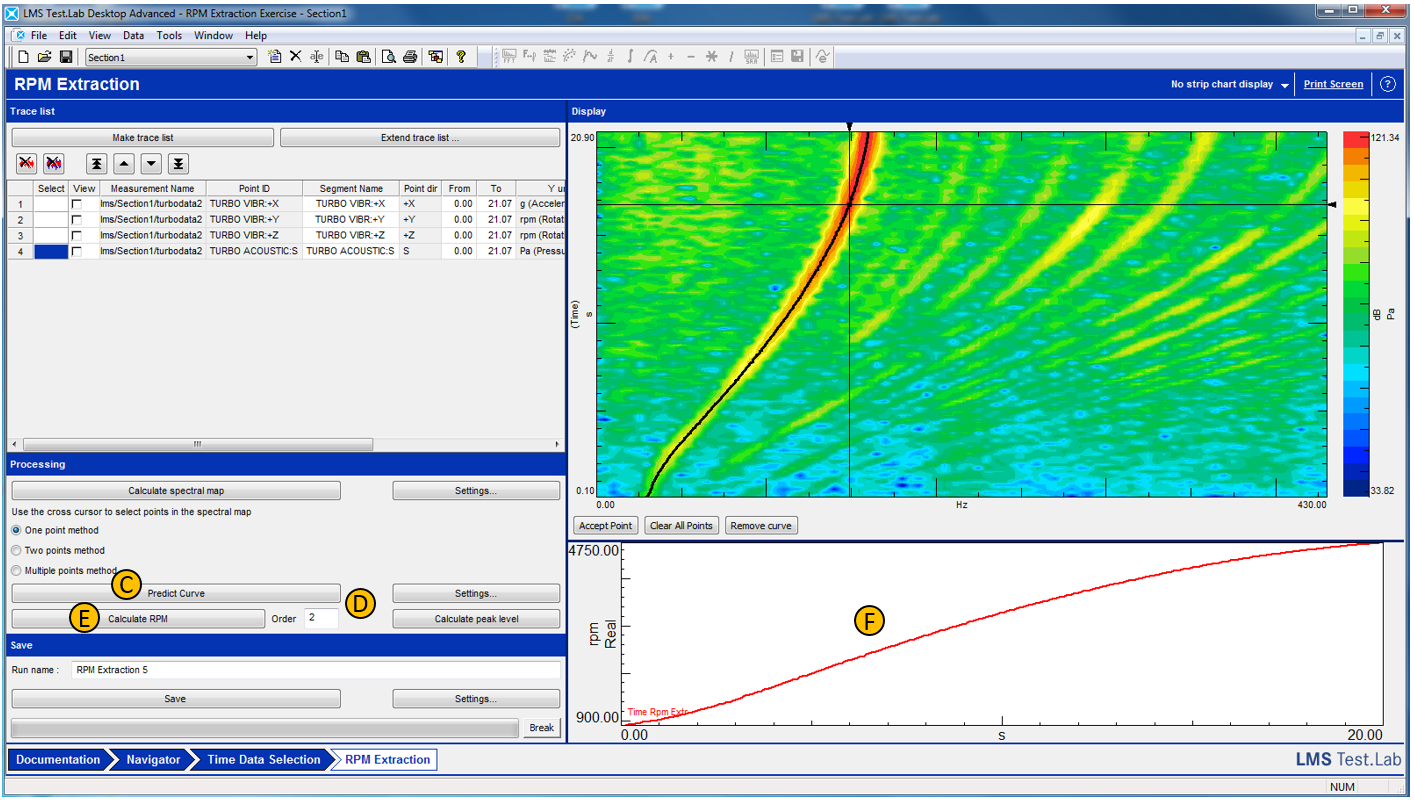Viewport: 1414px width, 800px height.
Task: Remove all traces icon with blue-red cross
Action: (54, 163)
